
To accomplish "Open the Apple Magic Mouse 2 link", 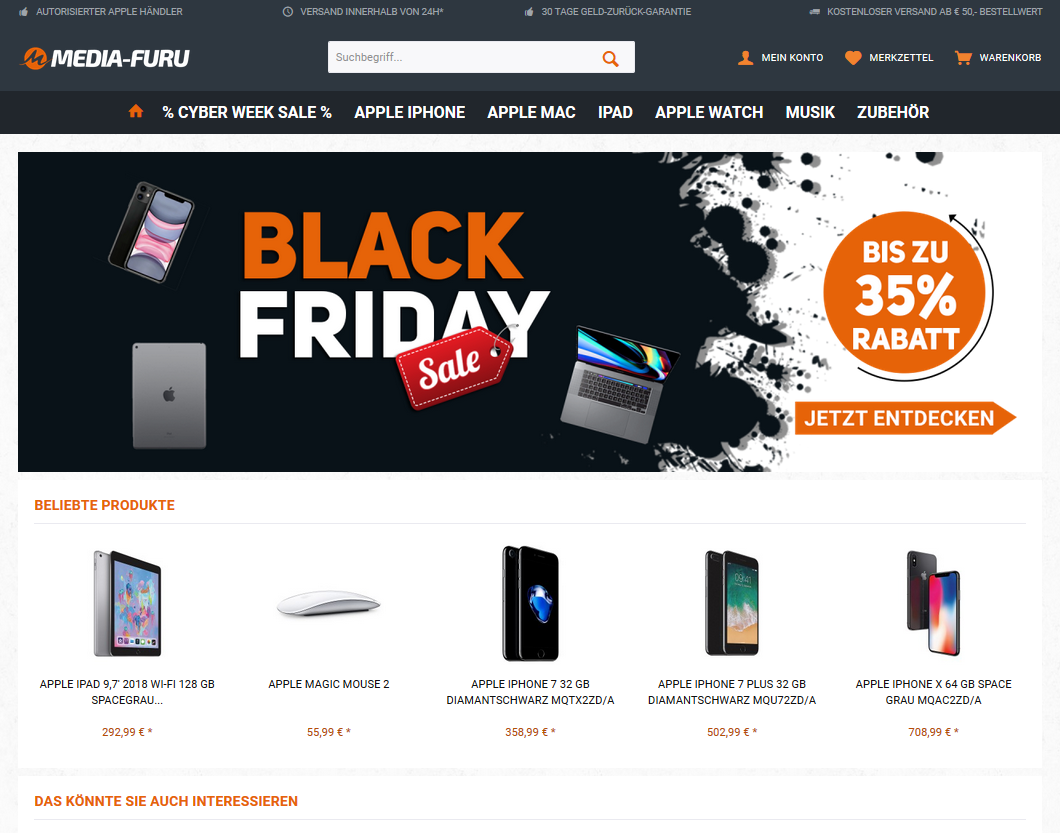I will pyautogui.click(x=329, y=684).
